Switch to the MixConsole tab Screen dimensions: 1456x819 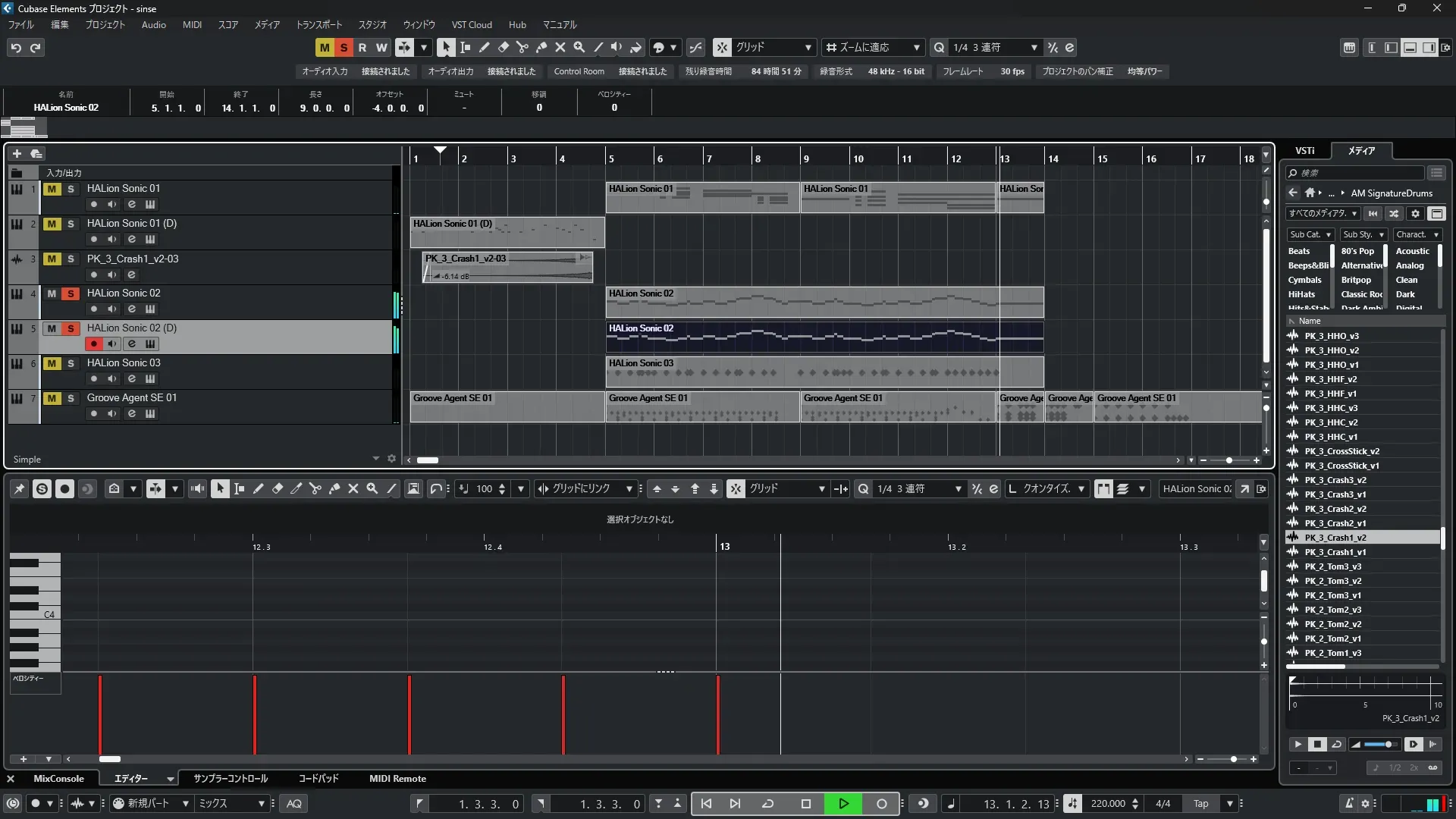(58, 779)
